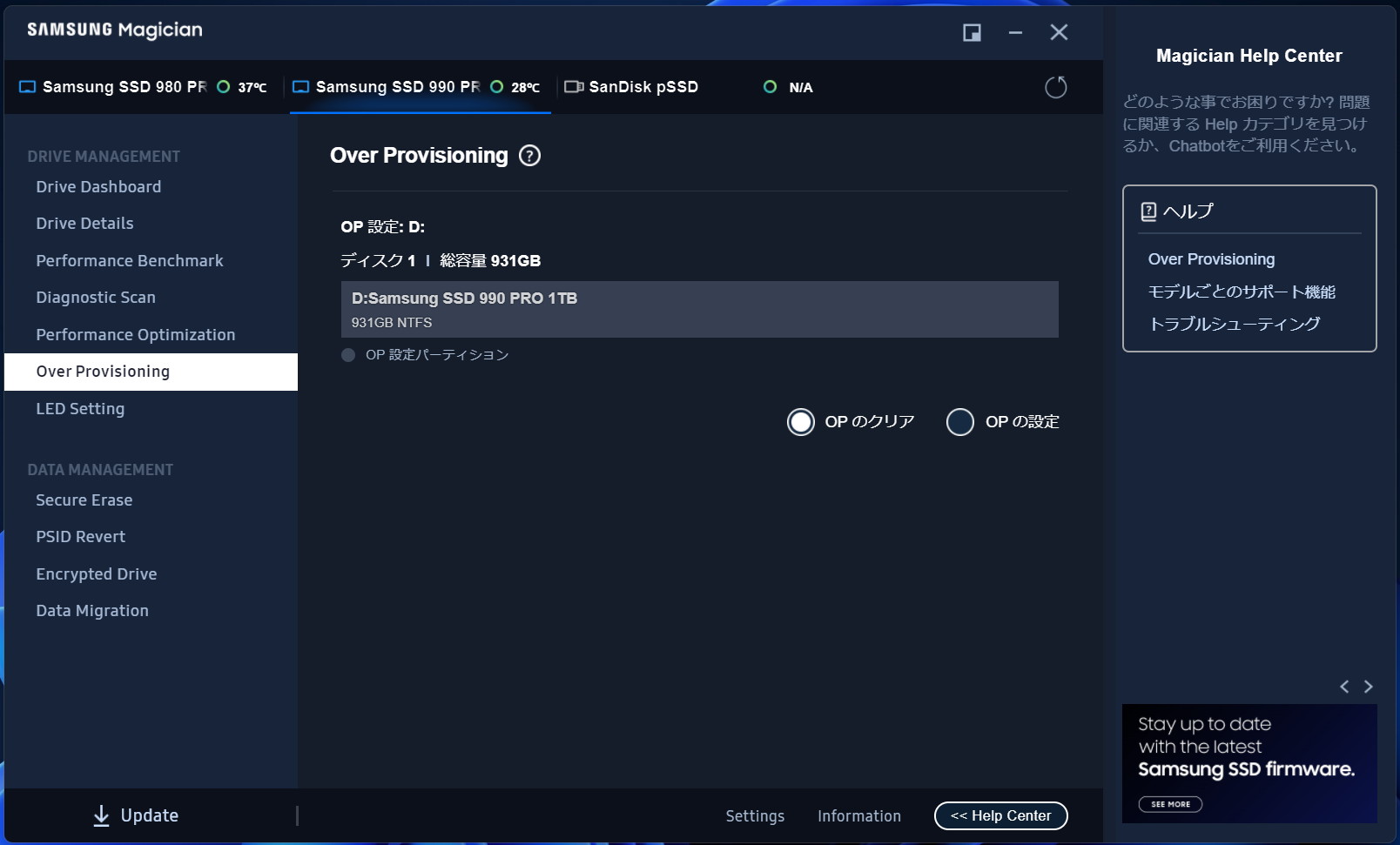Click the SanDisk pSSD portable drive icon

(x=574, y=87)
